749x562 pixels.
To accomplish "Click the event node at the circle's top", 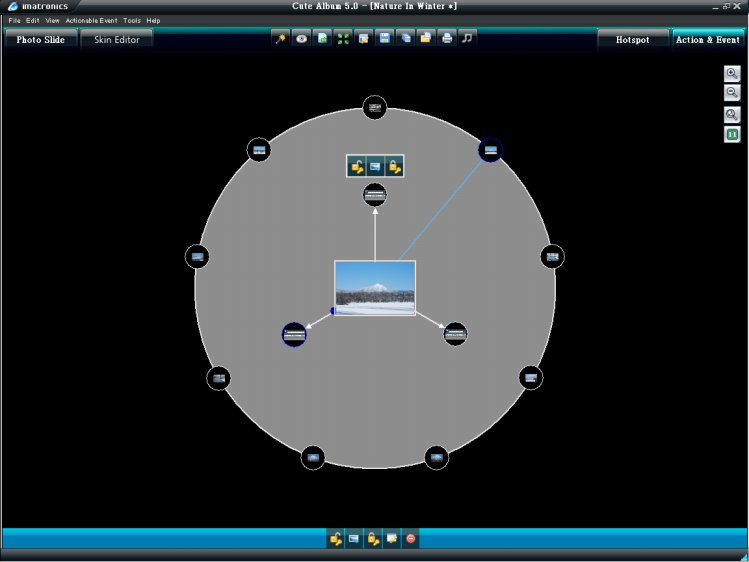I will click(375, 107).
